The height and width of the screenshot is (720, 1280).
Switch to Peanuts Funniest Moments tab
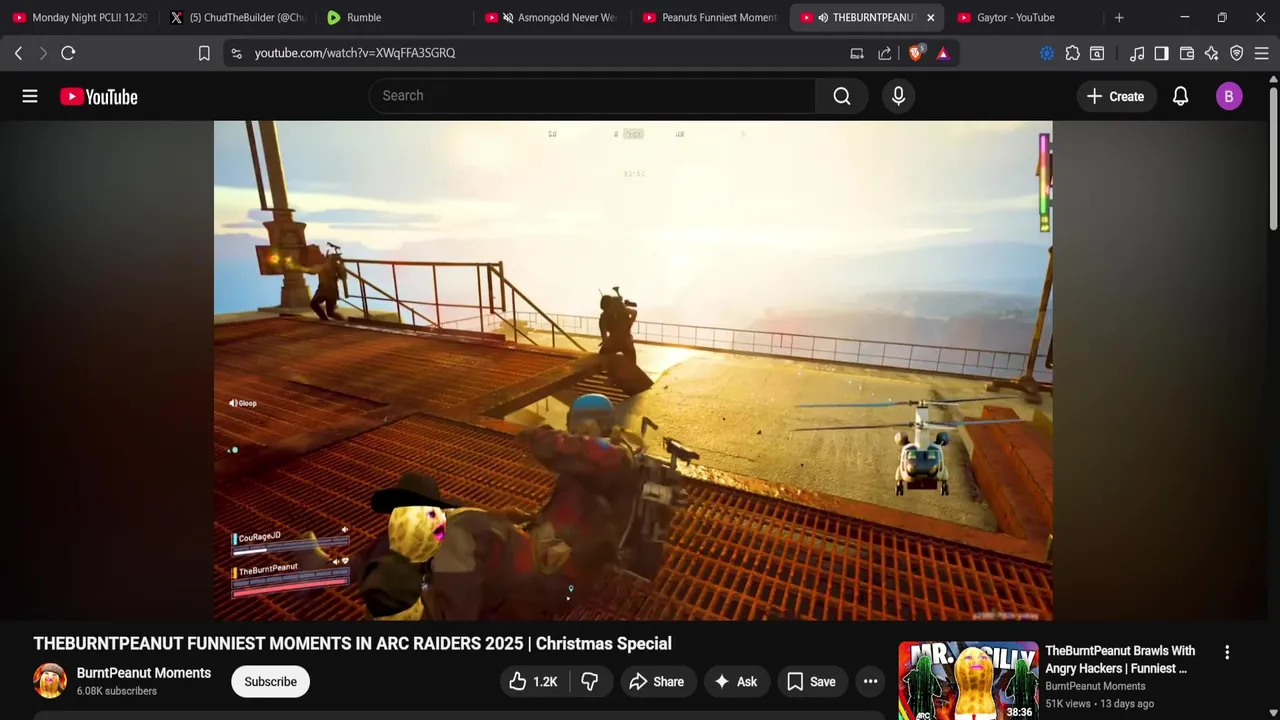pyautogui.click(x=710, y=17)
